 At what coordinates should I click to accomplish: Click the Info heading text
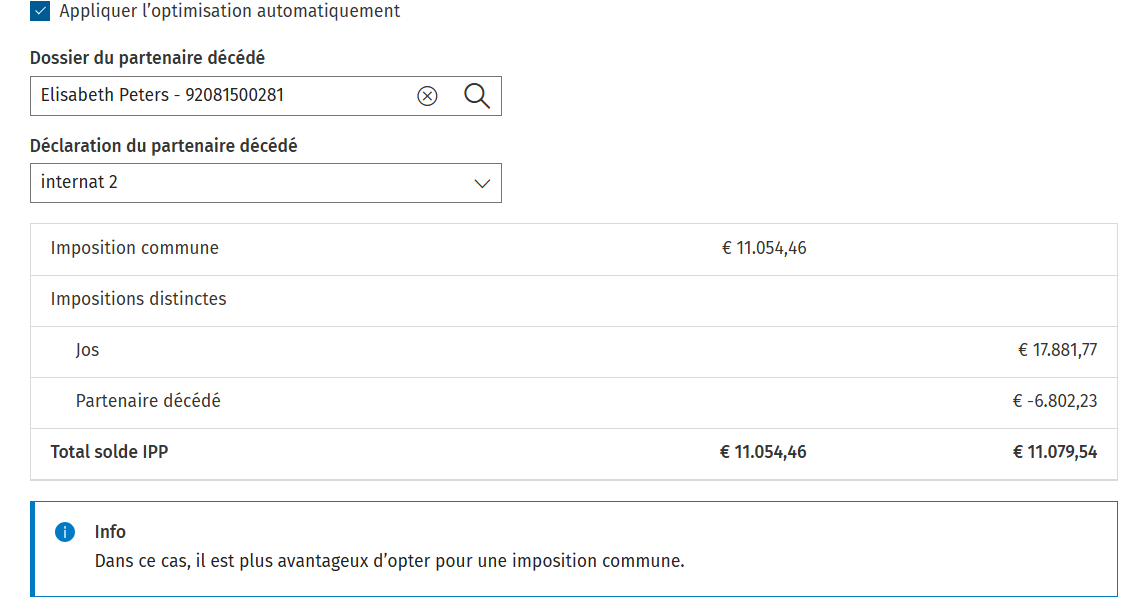click(110, 532)
